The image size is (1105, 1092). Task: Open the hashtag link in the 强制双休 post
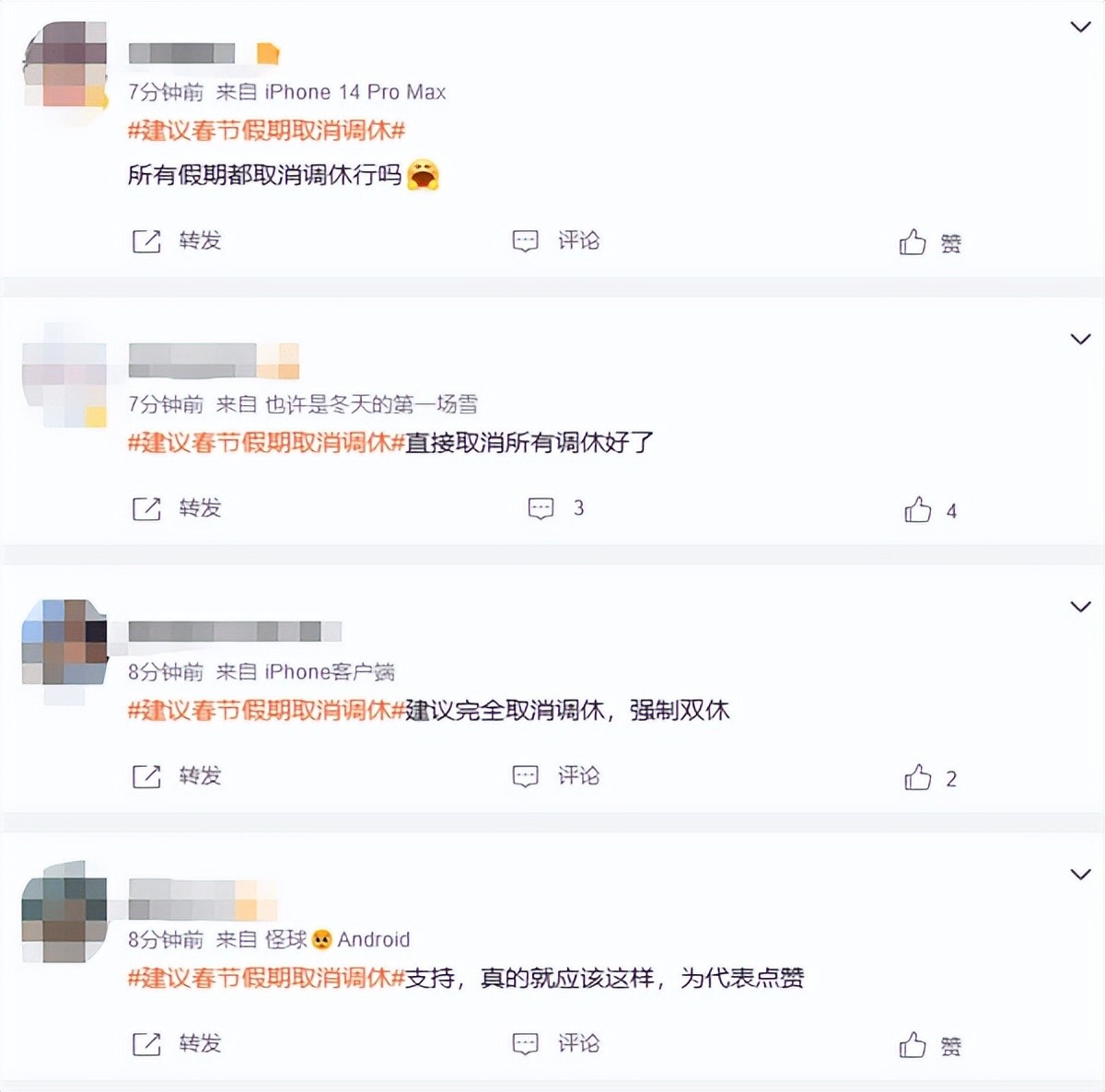coord(266,711)
